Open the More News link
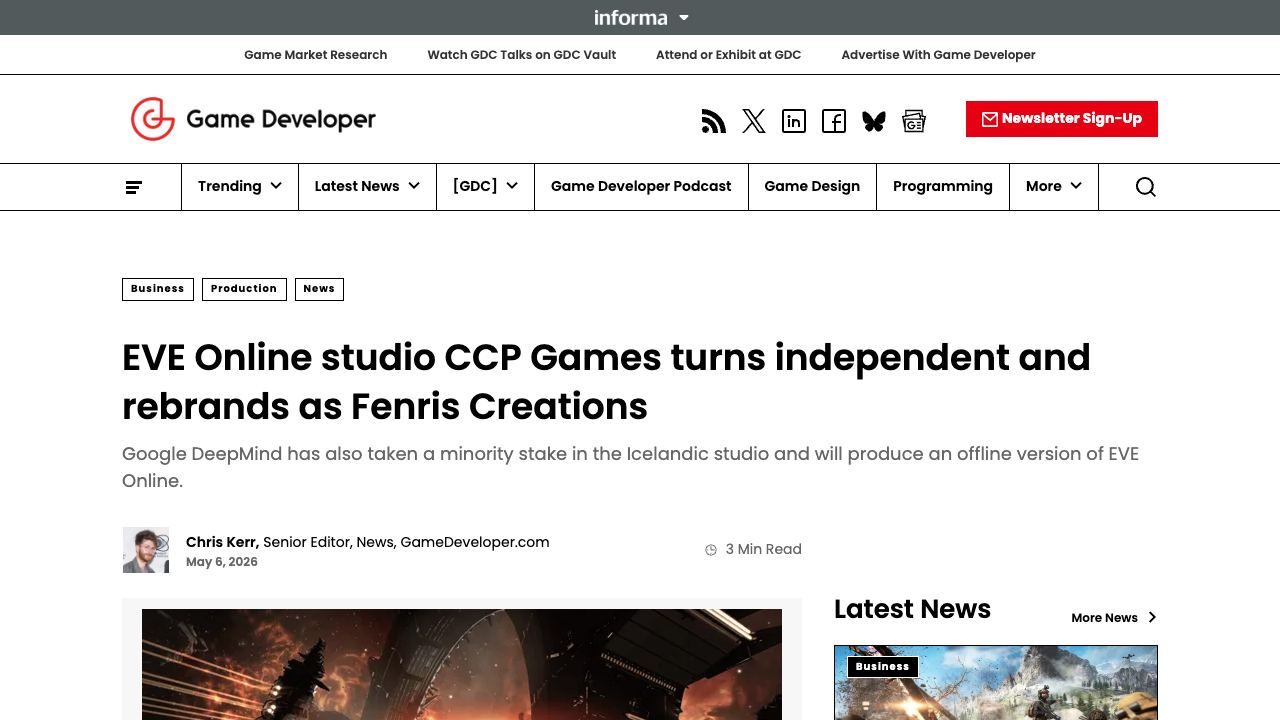1280x720 pixels. (1113, 618)
